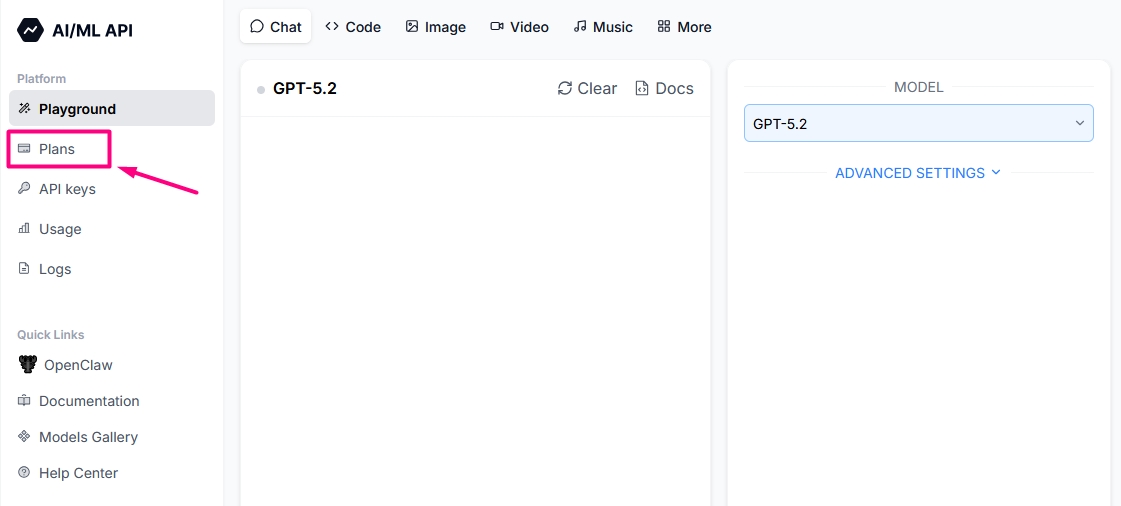Switch to the Image tab
This screenshot has width=1121, height=506.
[x=435, y=26]
